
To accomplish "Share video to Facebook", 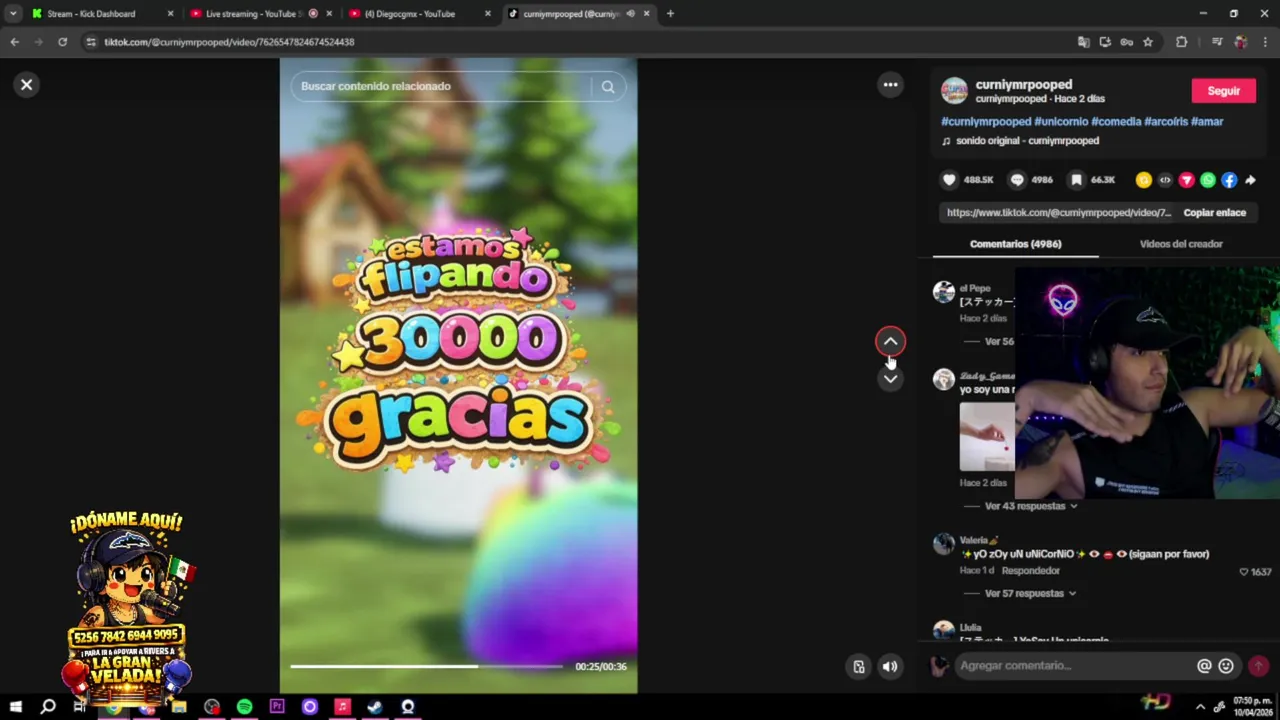I will [x=1229, y=180].
